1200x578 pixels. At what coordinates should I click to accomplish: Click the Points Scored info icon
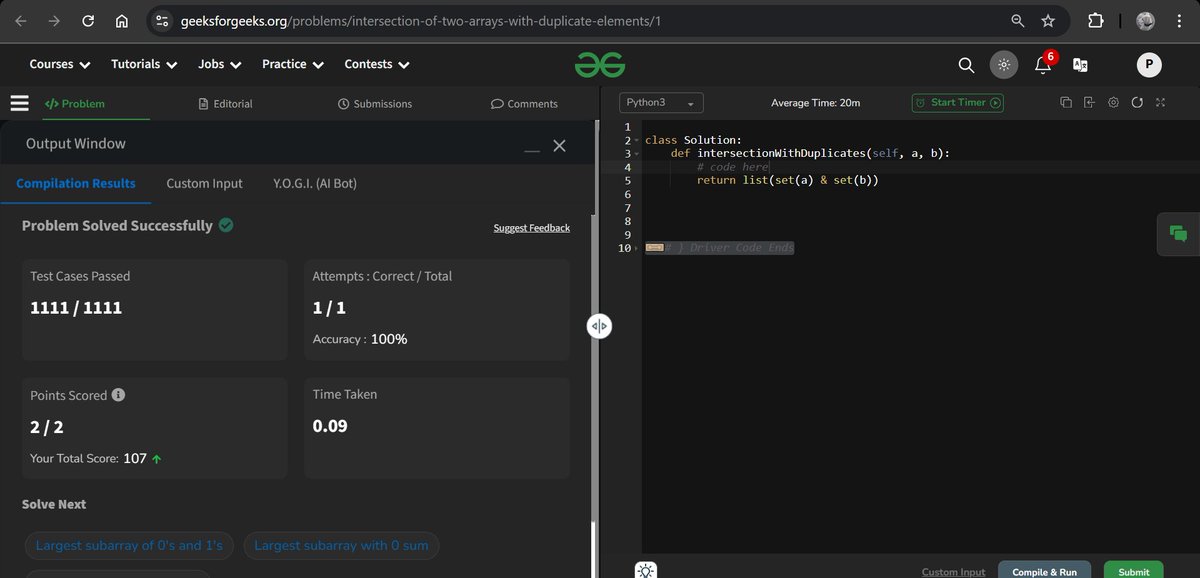coord(118,395)
